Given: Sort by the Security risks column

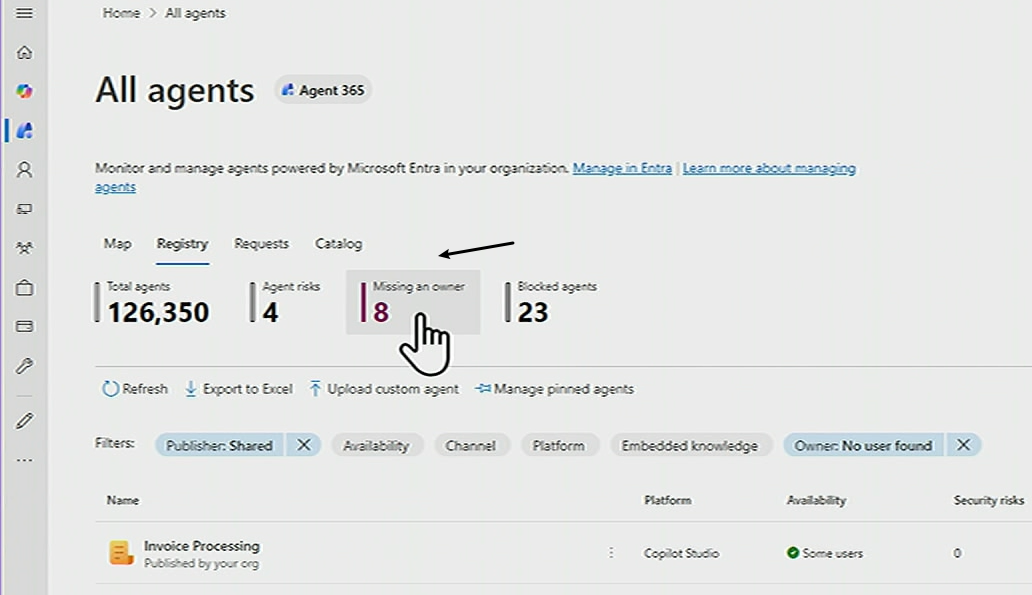Looking at the screenshot, I should 989,500.
